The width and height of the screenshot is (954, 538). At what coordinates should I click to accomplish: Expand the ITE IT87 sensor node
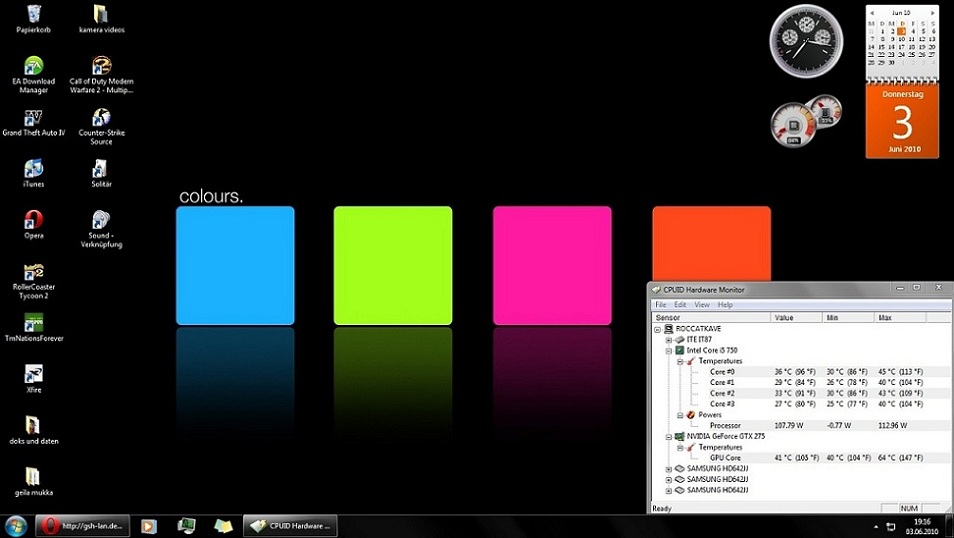point(669,340)
